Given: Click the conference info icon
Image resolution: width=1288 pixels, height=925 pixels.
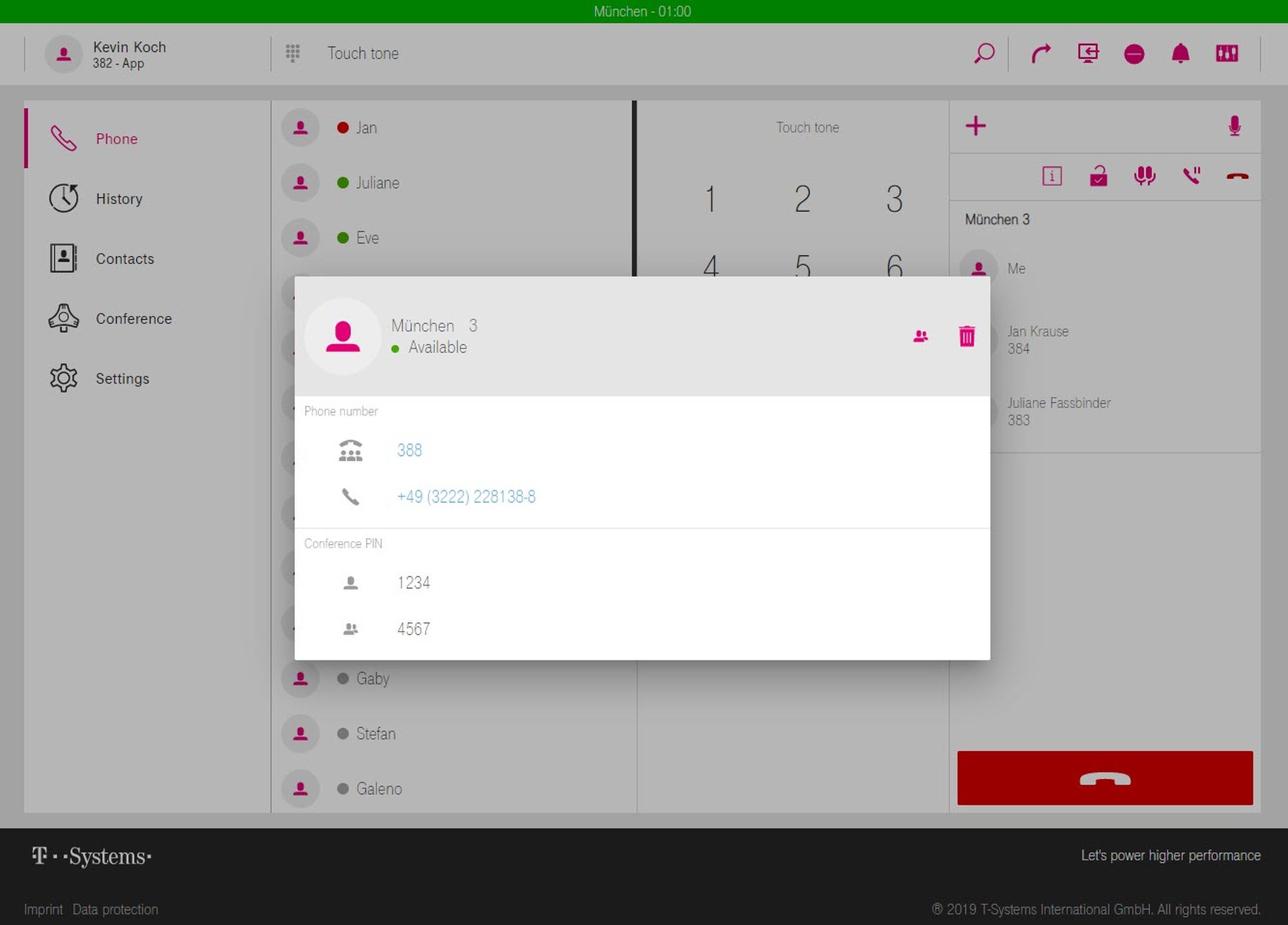Looking at the screenshot, I should tap(1052, 176).
